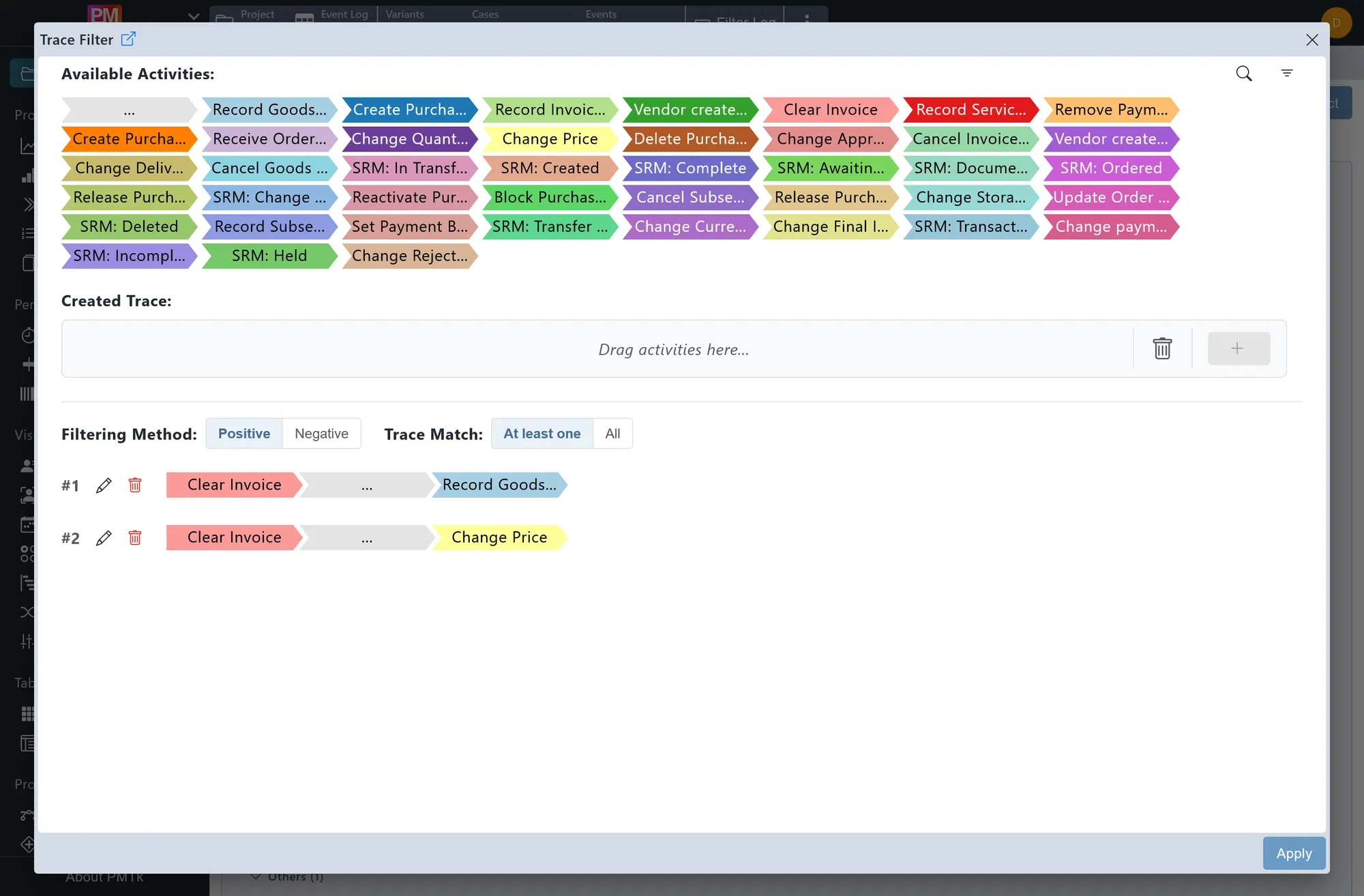Select the Change Appr... activity
1364x896 pixels.
(831, 139)
